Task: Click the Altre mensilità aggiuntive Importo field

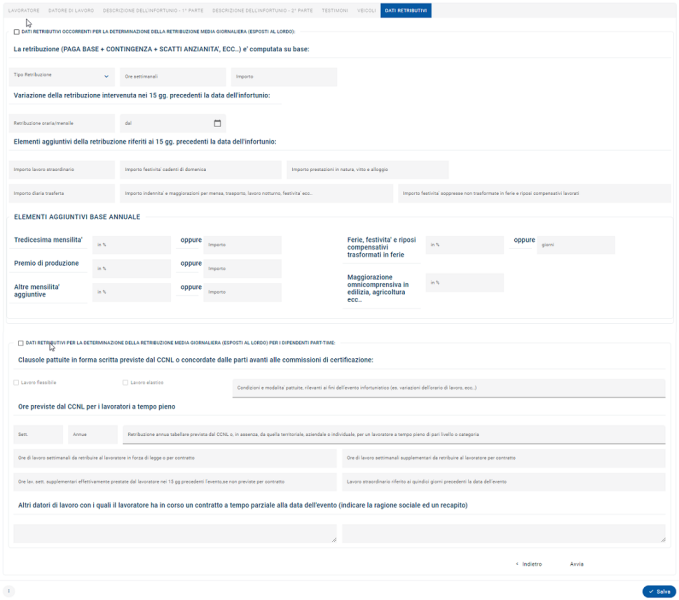Action: click(x=242, y=292)
